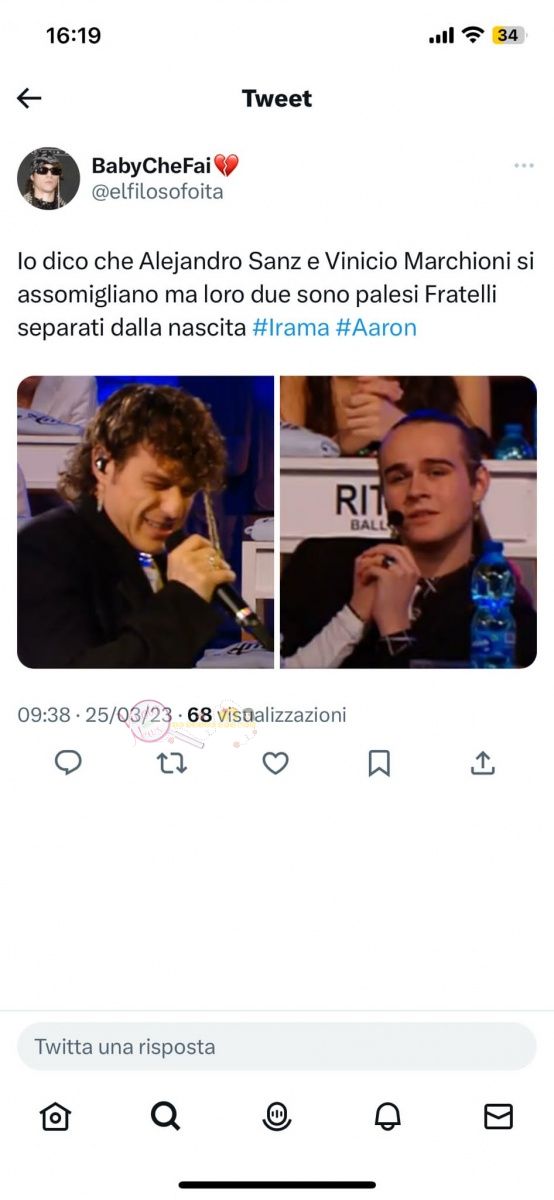The height and width of the screenshot is (1200, 554).
Task: Open the curly-haired singer photo
Action: 146,522
